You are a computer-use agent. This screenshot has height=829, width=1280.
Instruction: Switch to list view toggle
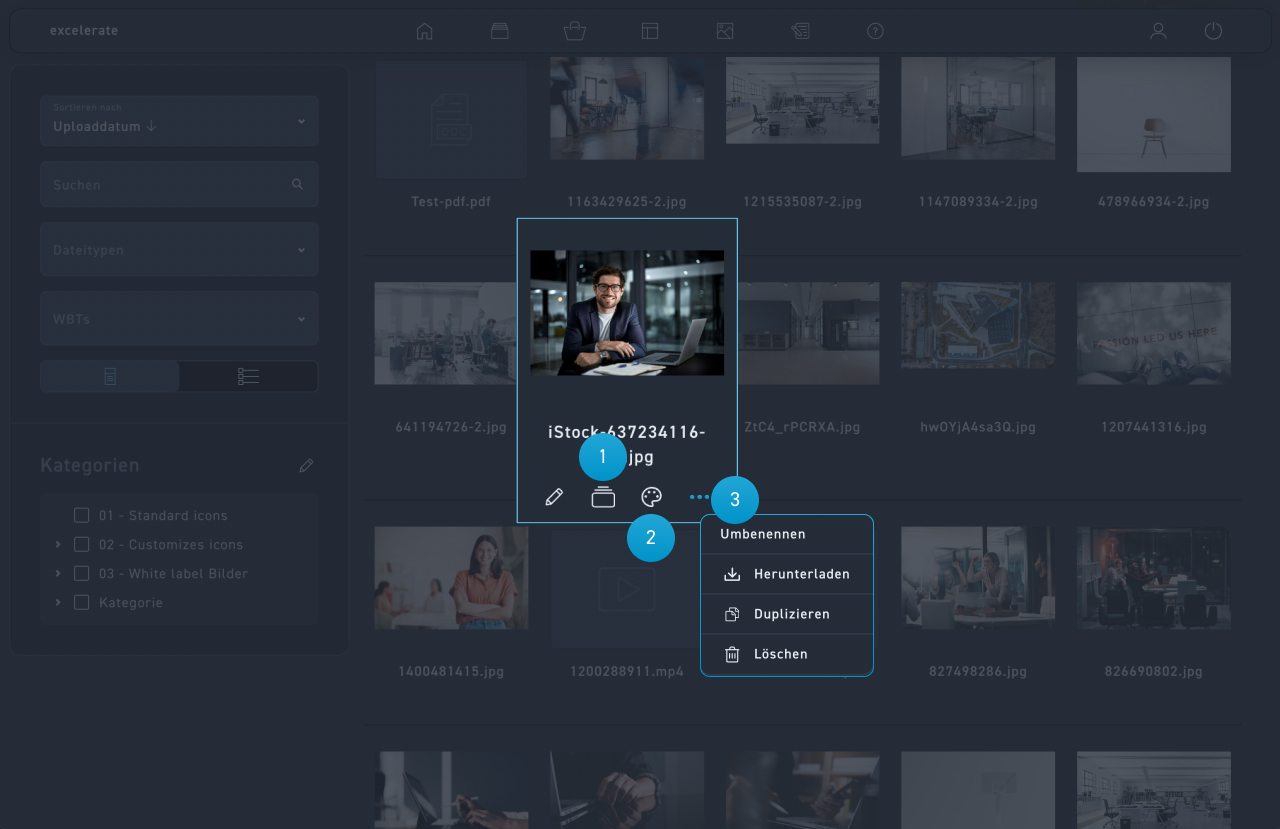(248, 377)
